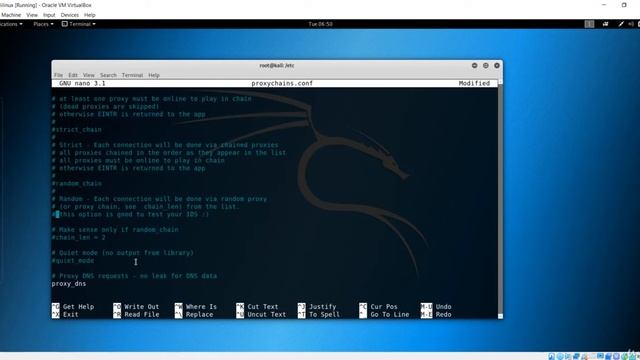Open the terminal Search menu
This screenshot has width=640, height=360.
[108, 75]
